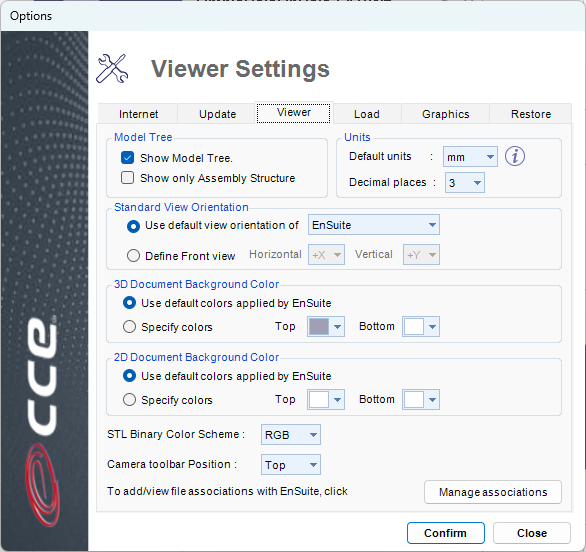Screen dimensions: 586x552
Task: Open the Restore tab
Action: coord(531,114)
